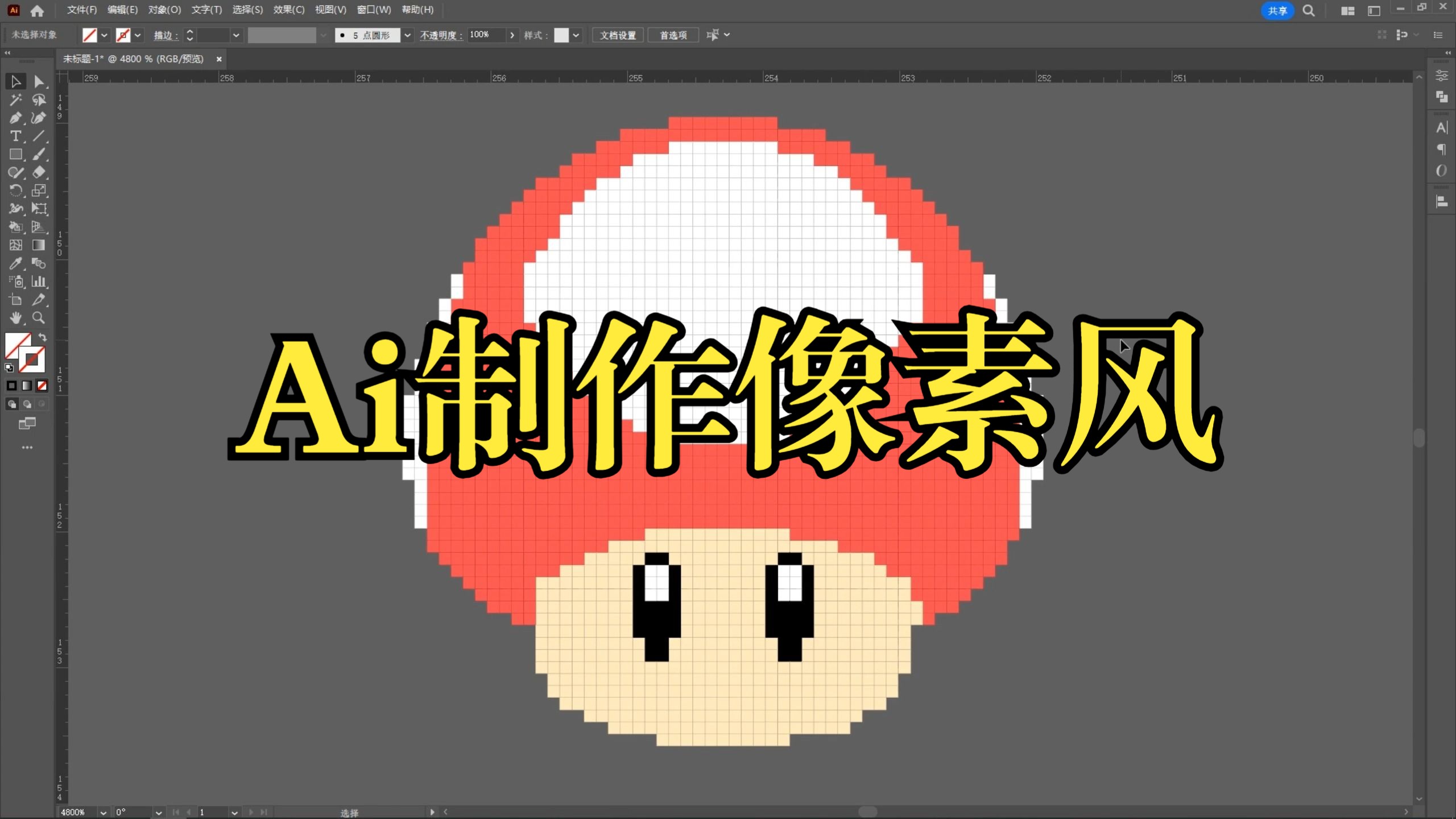
Task: Select the Line Segment tool
Action: (x=39, y=136)
